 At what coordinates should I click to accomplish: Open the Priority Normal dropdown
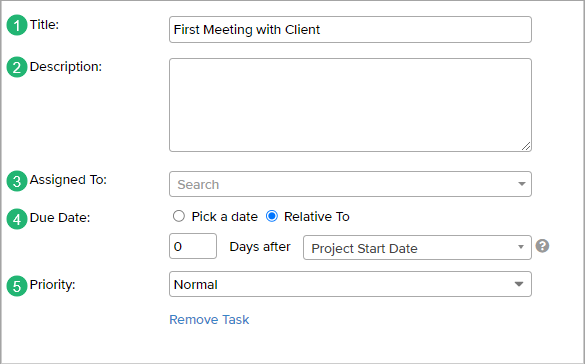click(x=350, y=285)
